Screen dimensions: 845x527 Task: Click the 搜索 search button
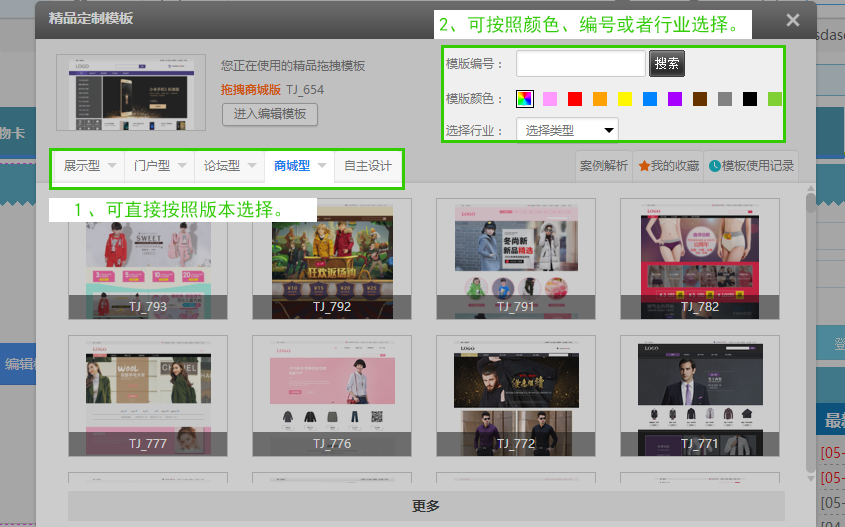[667, 64]
